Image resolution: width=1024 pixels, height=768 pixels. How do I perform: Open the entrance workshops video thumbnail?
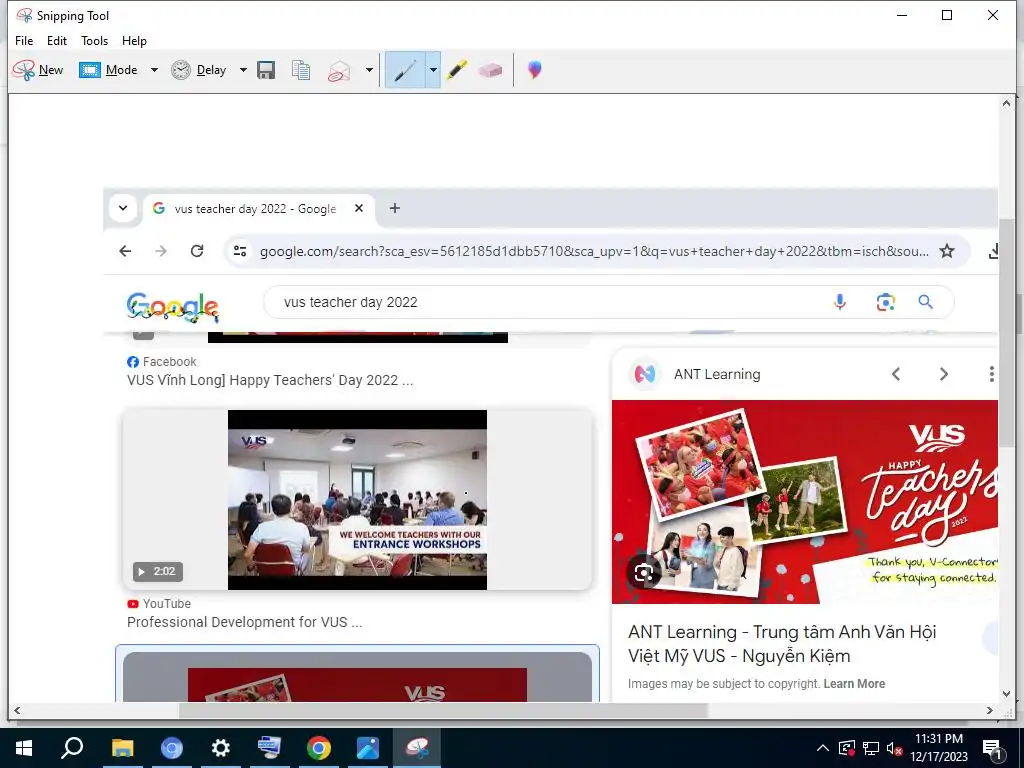tap(357, 500)
